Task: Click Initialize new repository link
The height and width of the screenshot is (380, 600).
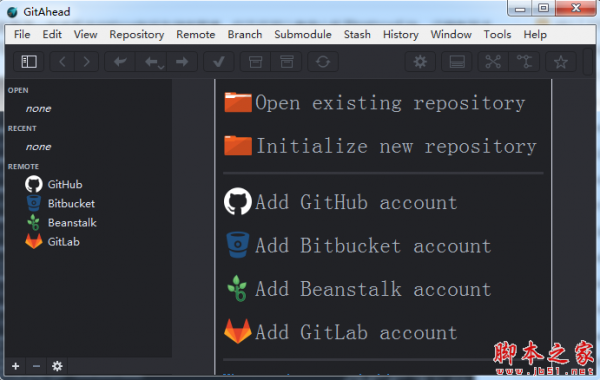Action: [x=396, y=147]
